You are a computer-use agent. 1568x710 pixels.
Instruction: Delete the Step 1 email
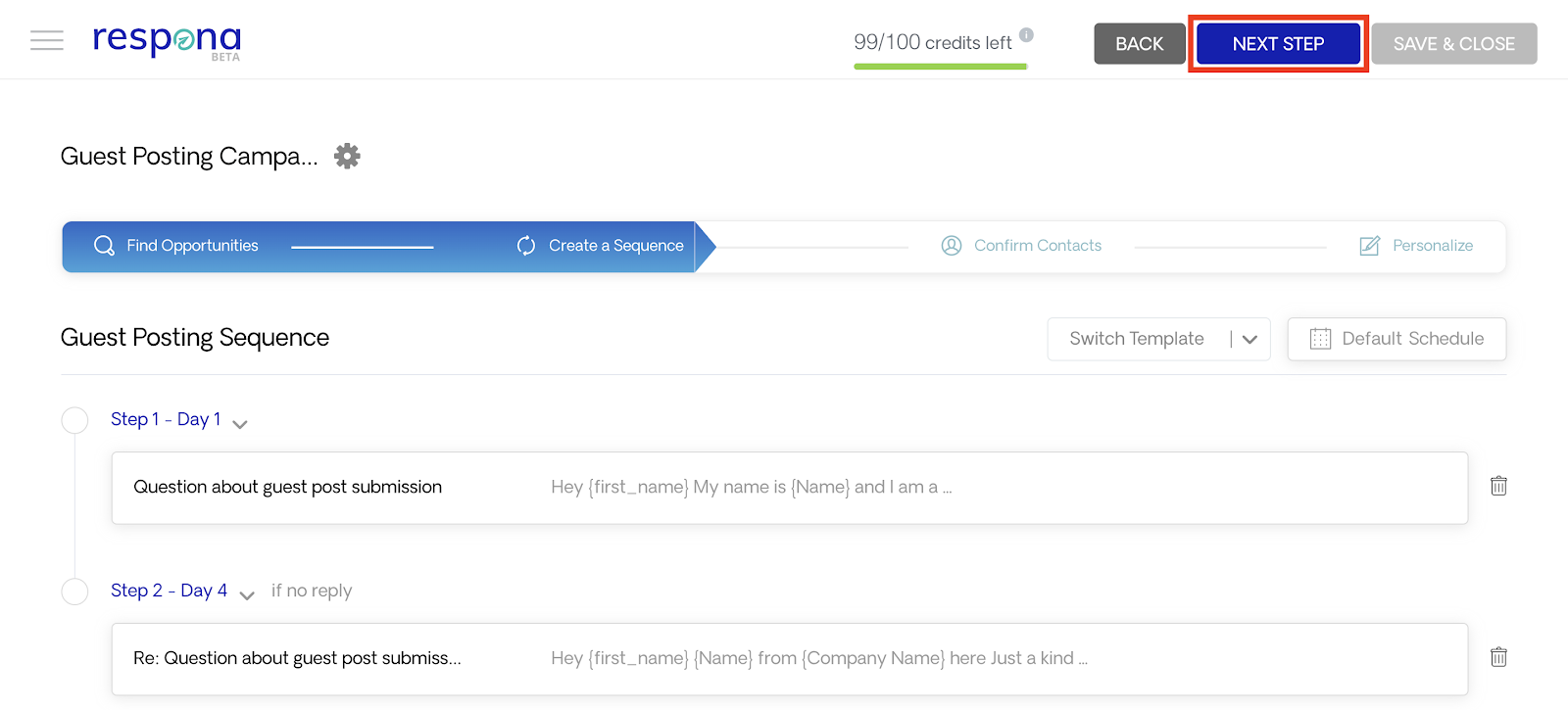point(1498,486)
